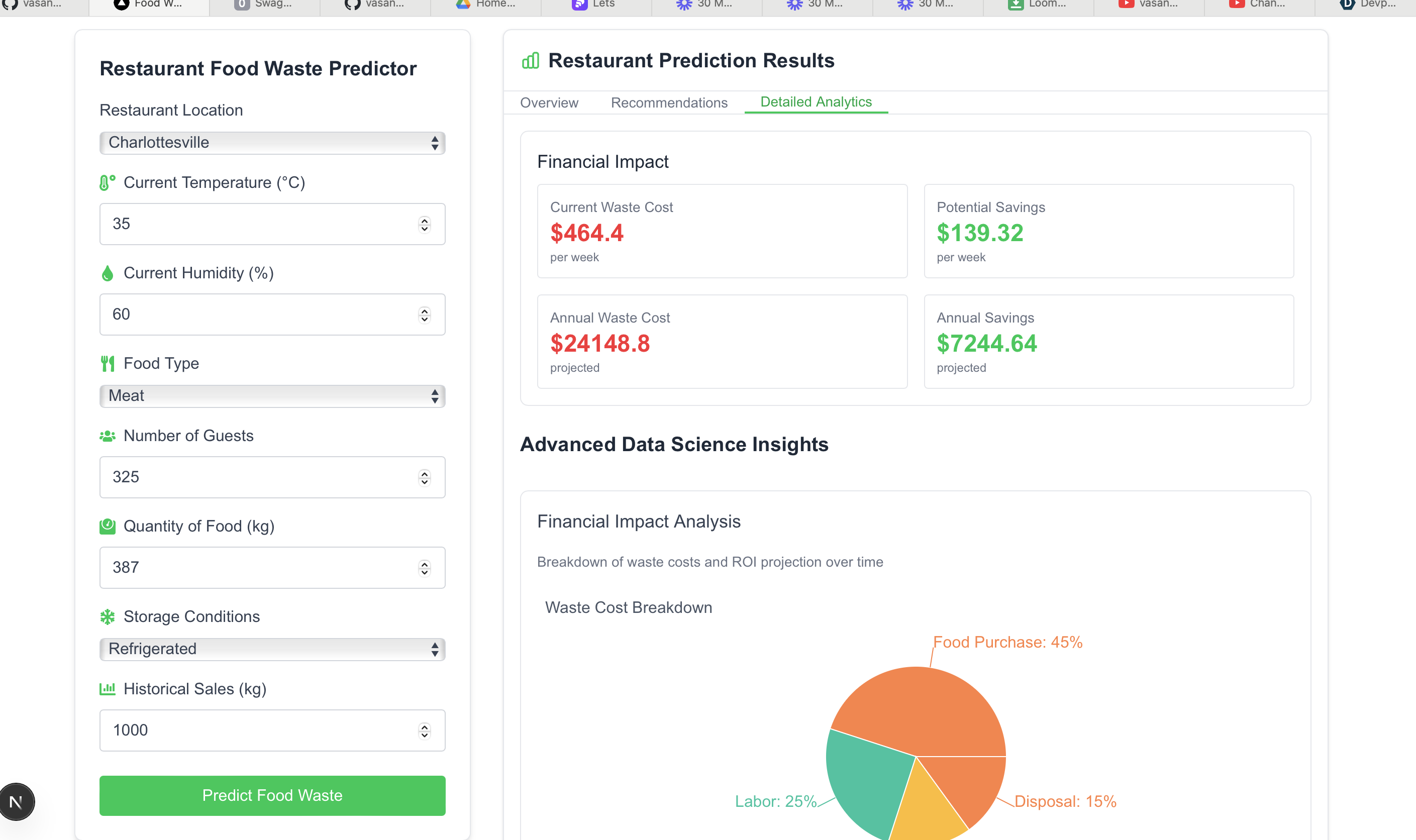Click the teal Labor pie chart slice
The width and height of the screenshot is (1416, 840).
[866, 781]
